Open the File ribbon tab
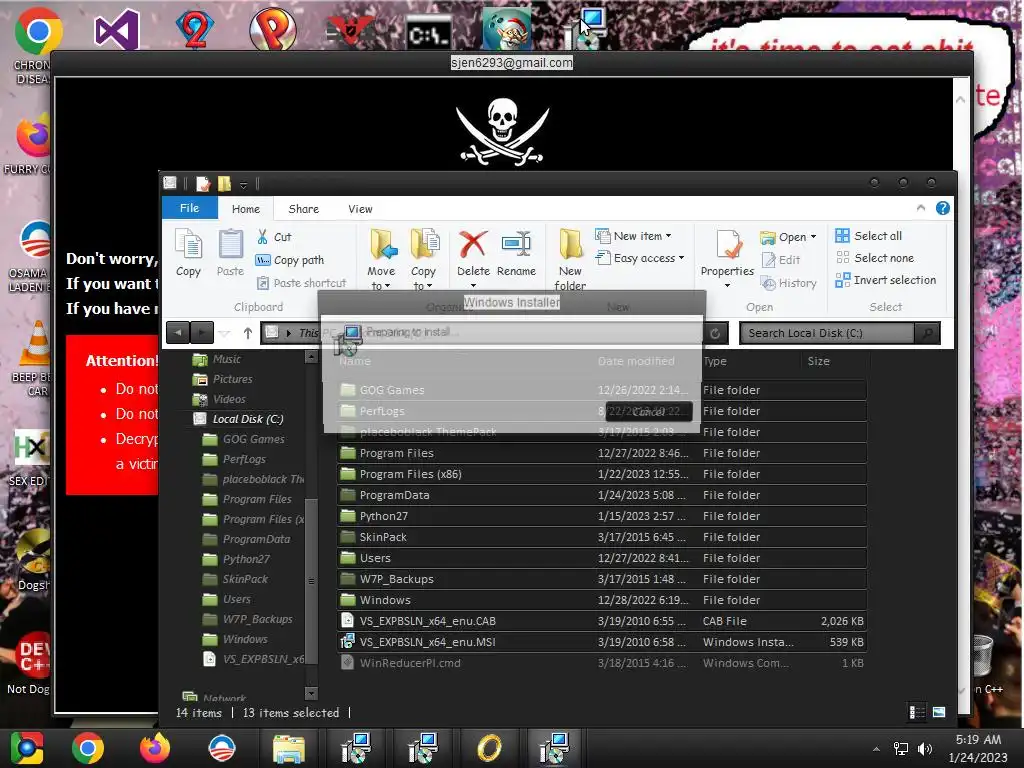The height and width of the screenshot is (768, 1024). pyautogui.click(x=189, y=208)
